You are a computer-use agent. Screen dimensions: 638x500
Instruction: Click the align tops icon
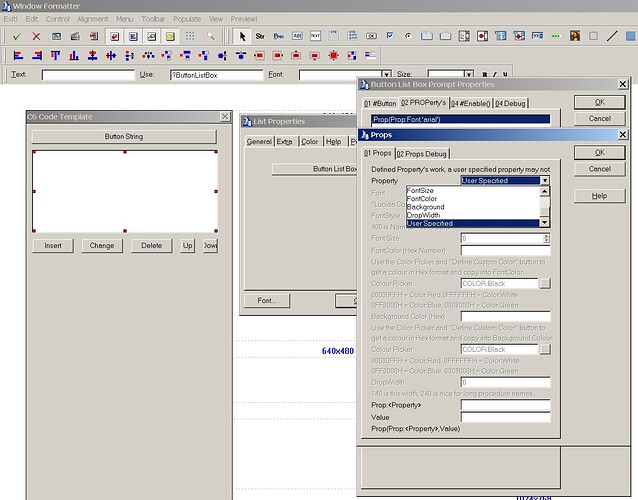pyautogui.click(x=55, y=55)
